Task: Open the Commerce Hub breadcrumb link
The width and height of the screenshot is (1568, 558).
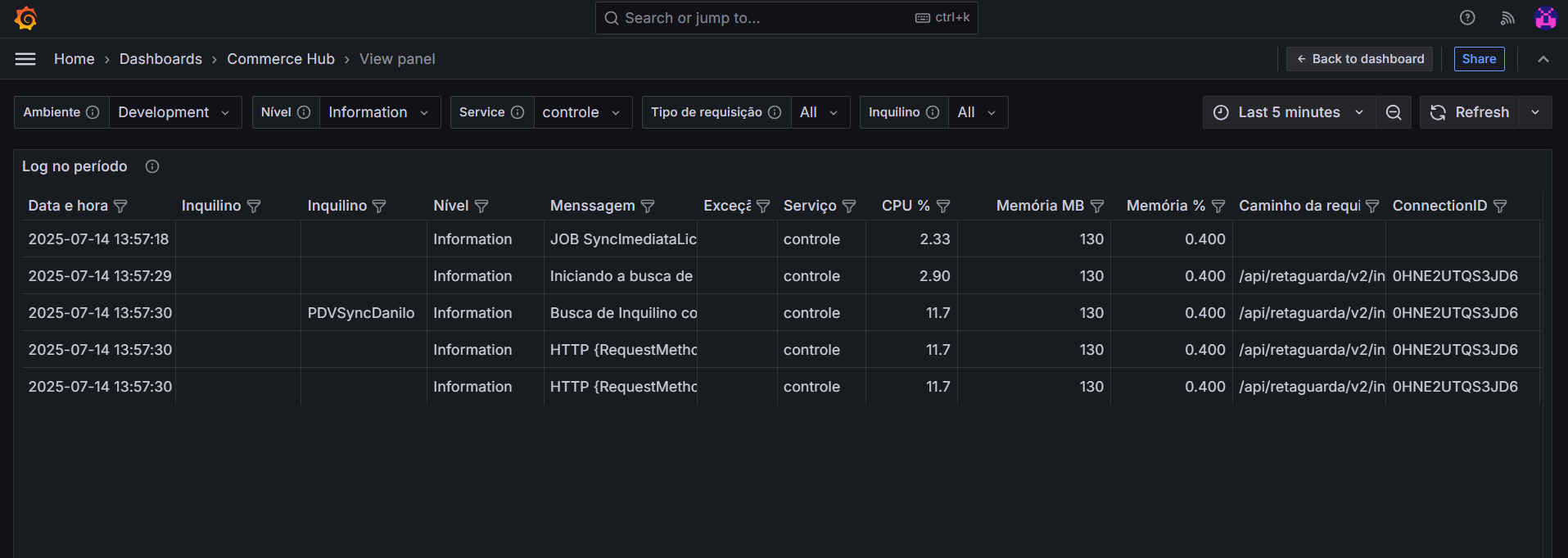Action: tap(281, 59)
